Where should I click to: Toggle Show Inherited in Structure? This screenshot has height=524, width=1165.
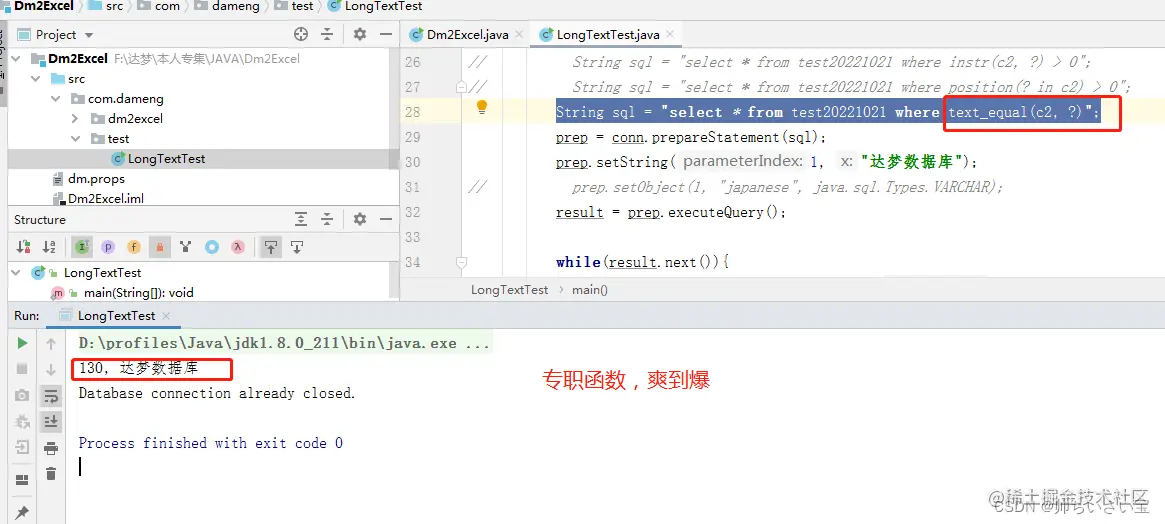coord(81,247)
